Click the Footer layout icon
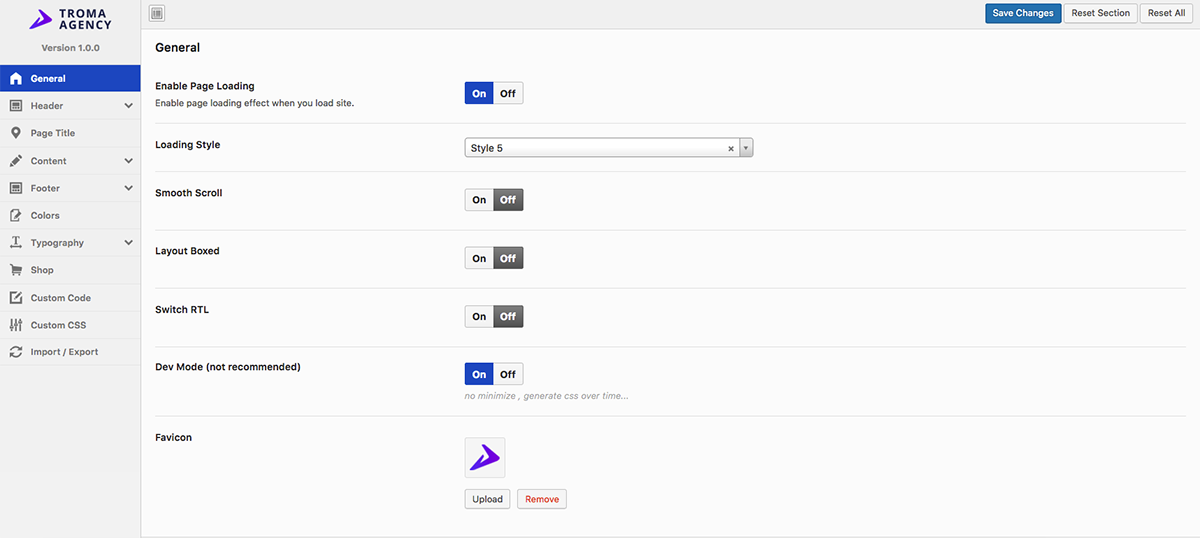 [15, 188]
